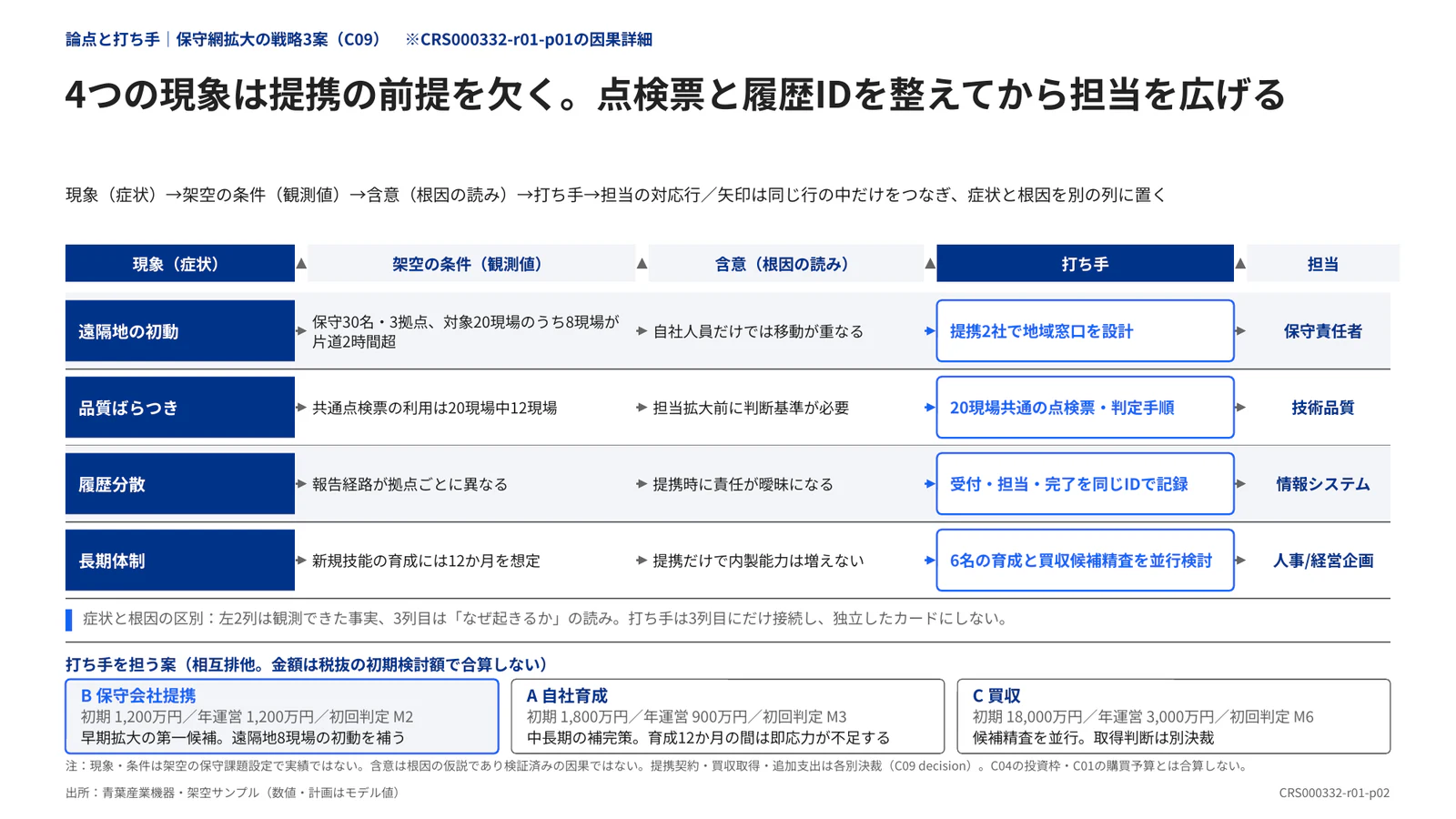Select 提携時に責任が曖昧になる cell
Image resolution: width=1456 pixels, height=819 pixels.
point(743,484)
